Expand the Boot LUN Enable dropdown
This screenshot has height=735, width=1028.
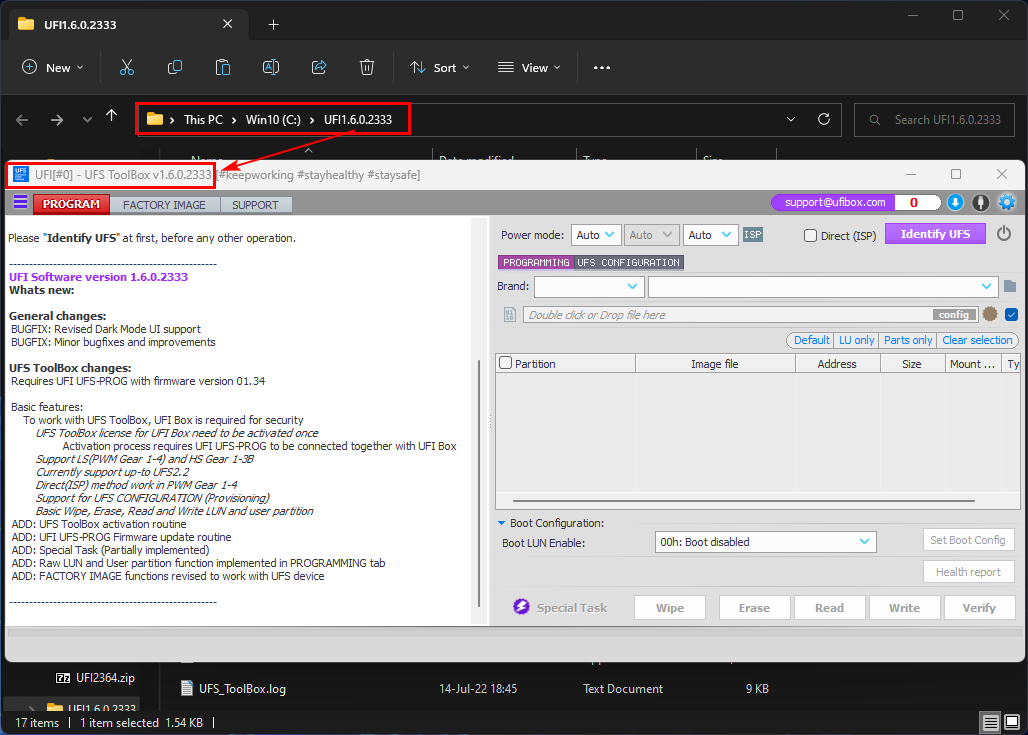point(766,542)
